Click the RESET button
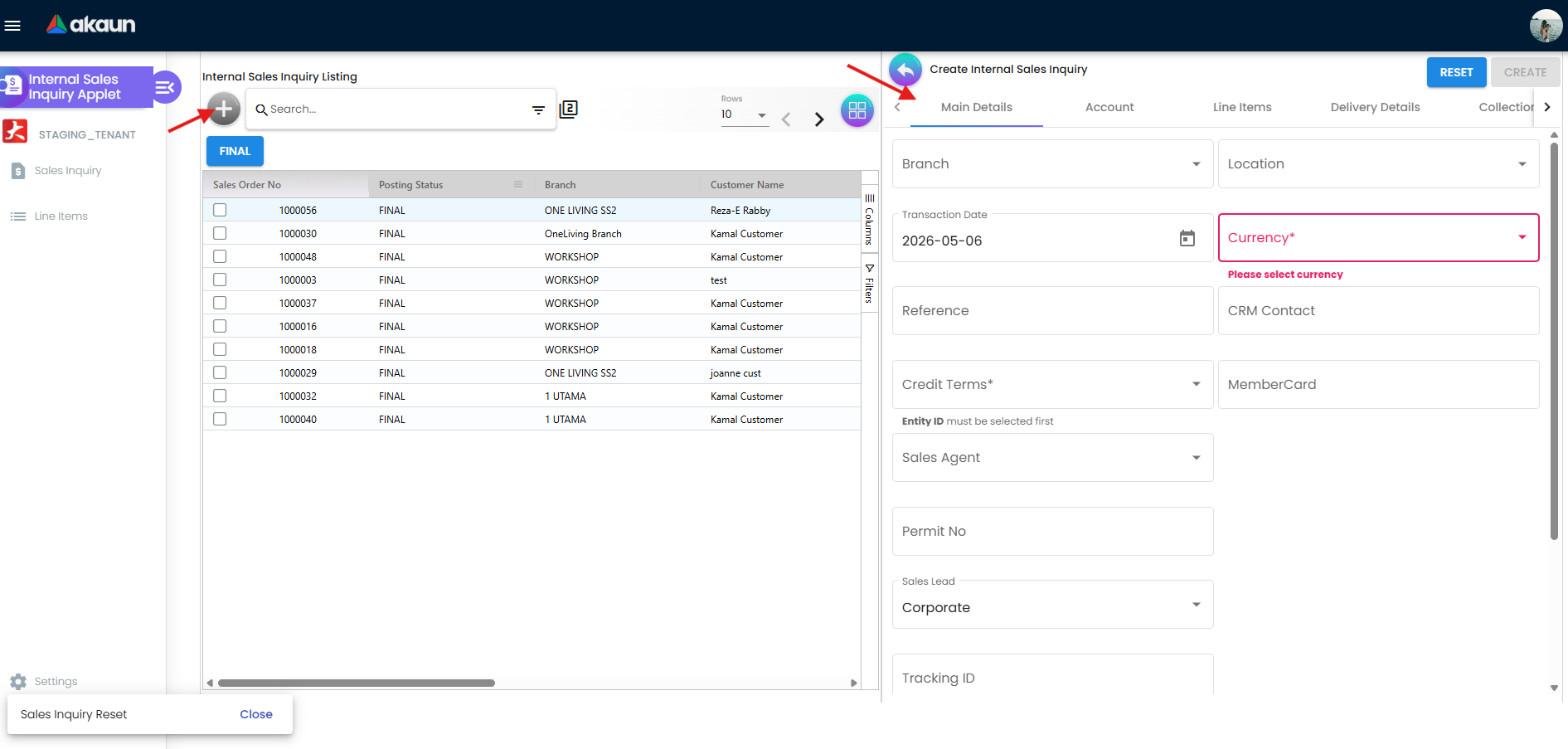This screenshot has width=1568, height=749. coord(1456,72)
